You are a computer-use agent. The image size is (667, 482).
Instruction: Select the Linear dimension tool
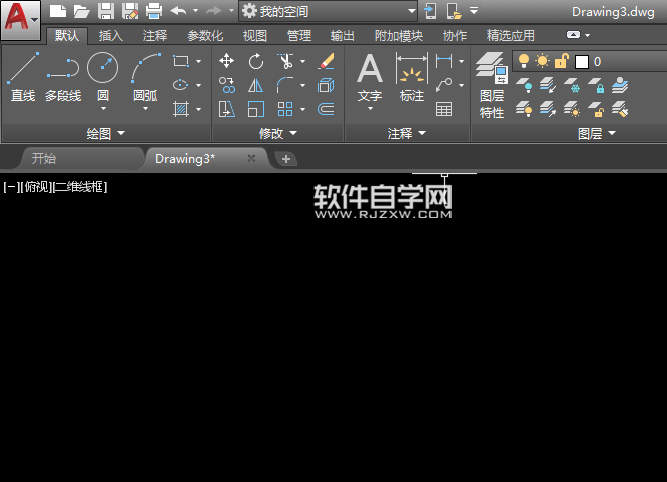click(x=444, y=61)
